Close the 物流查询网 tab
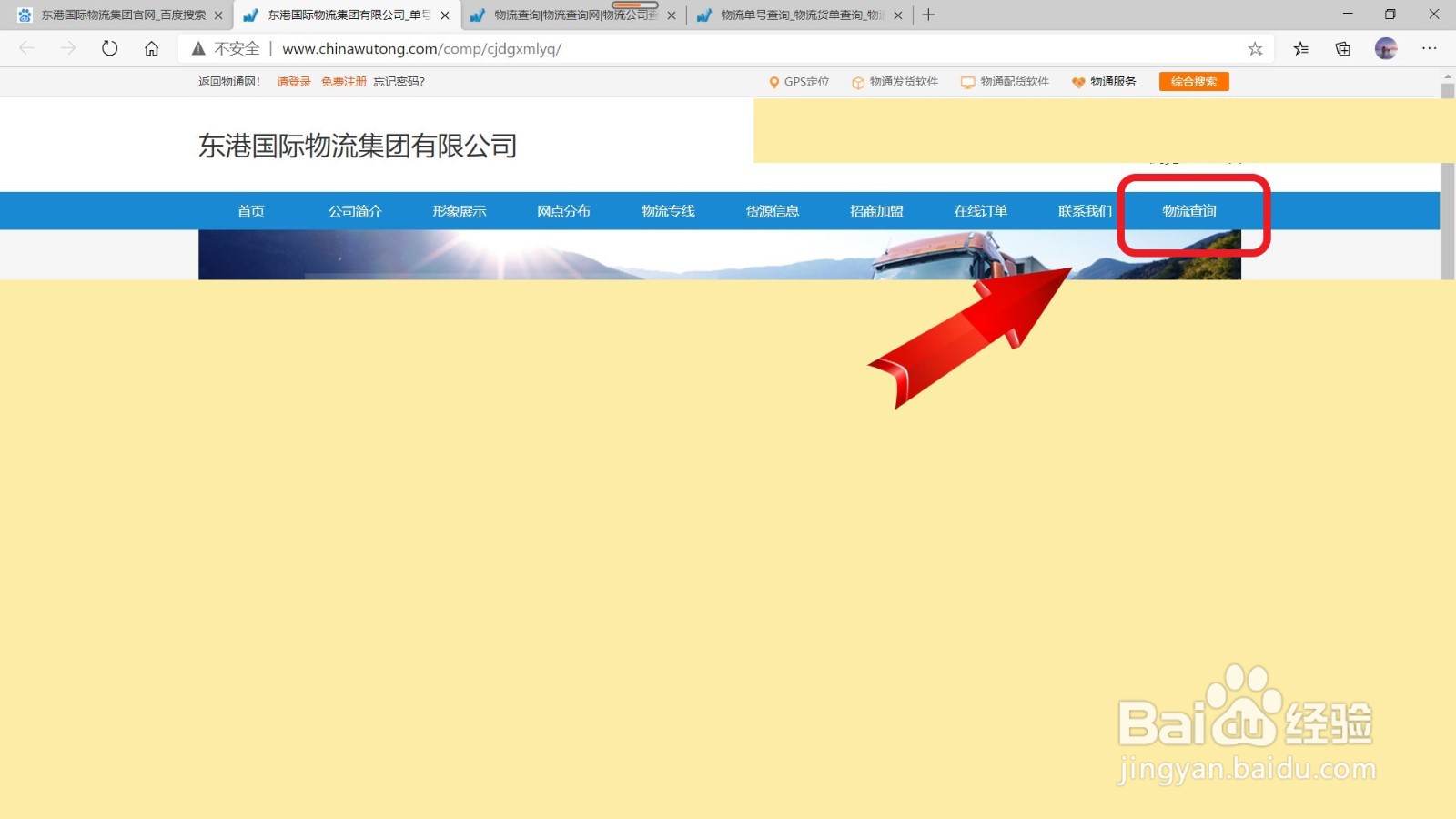This screenshot has height=819, width=1456. click(672, 15)
